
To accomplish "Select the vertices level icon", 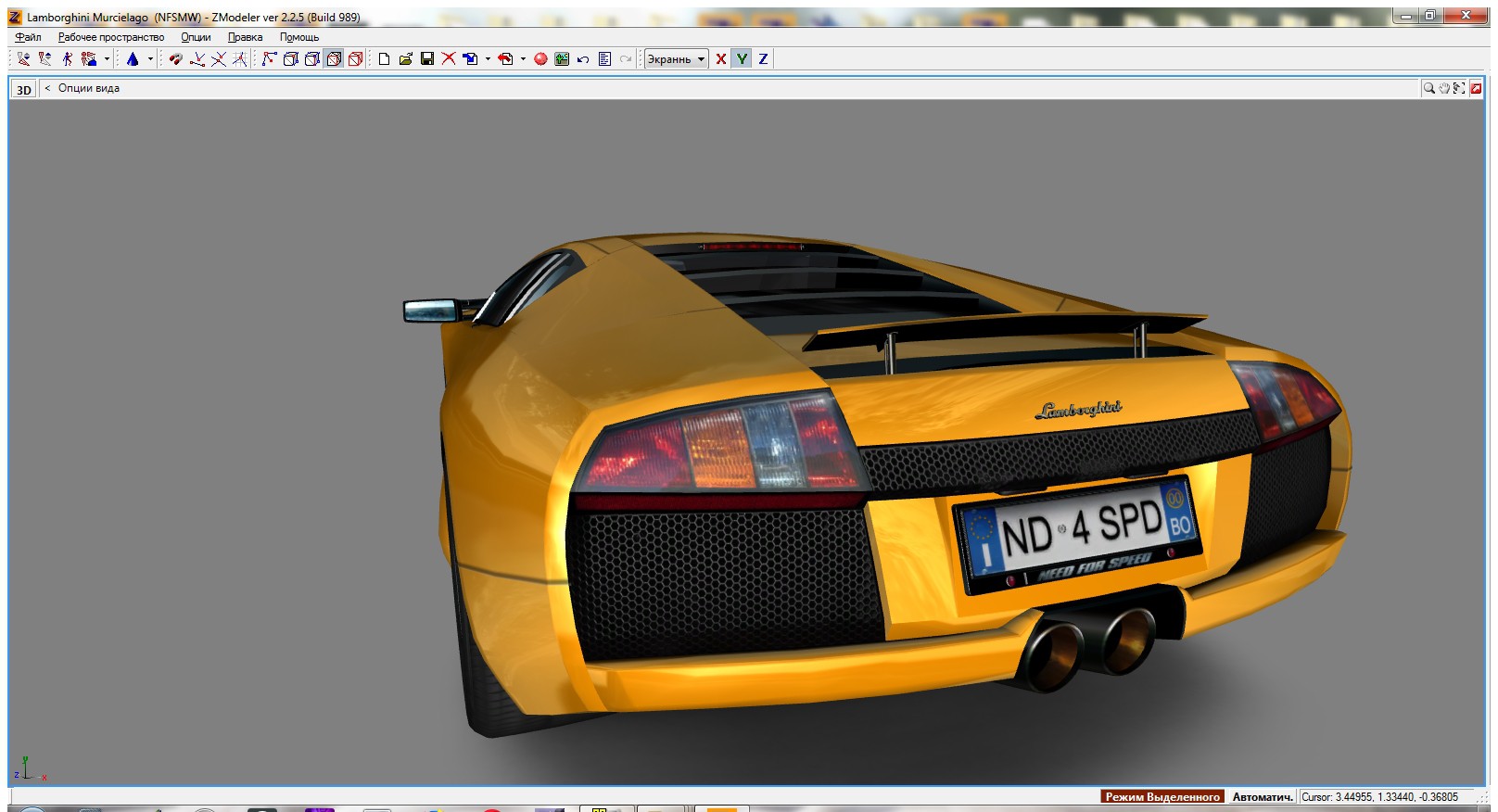I will 197,58.
